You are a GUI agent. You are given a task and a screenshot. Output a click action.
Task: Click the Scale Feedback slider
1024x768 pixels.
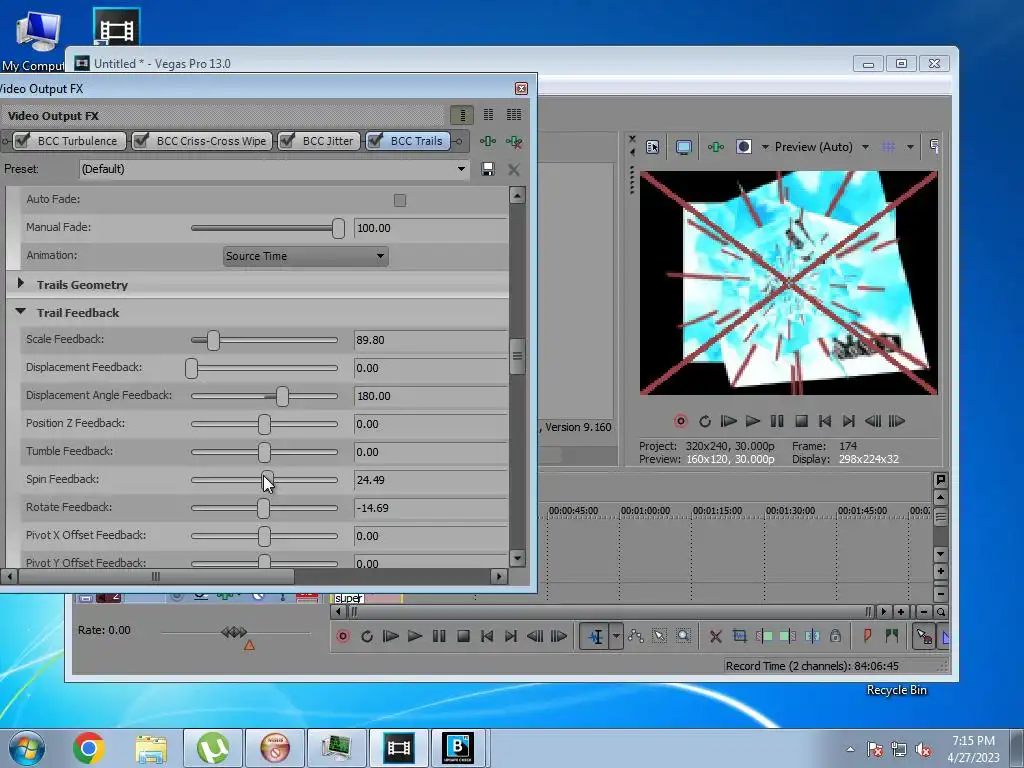click(264, 340)
